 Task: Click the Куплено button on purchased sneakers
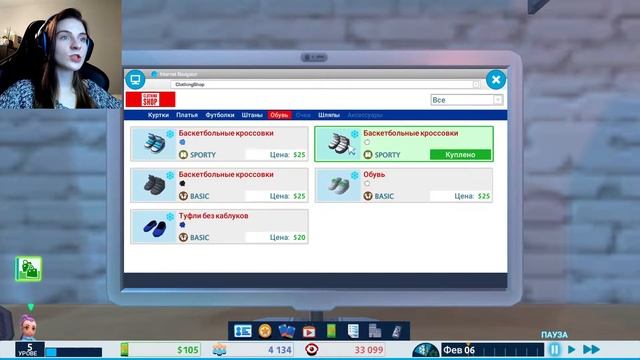coord(460,155)
